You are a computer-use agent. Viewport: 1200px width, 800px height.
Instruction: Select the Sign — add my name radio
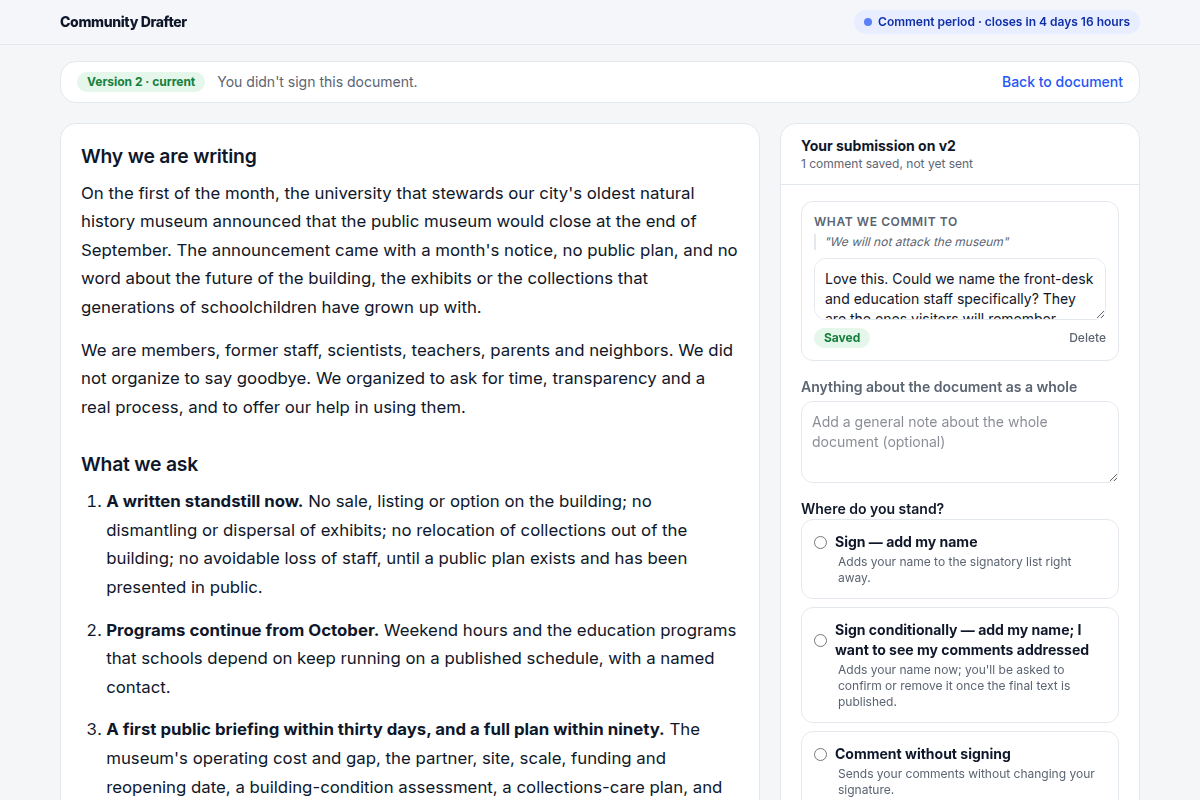tap(820, 542)
